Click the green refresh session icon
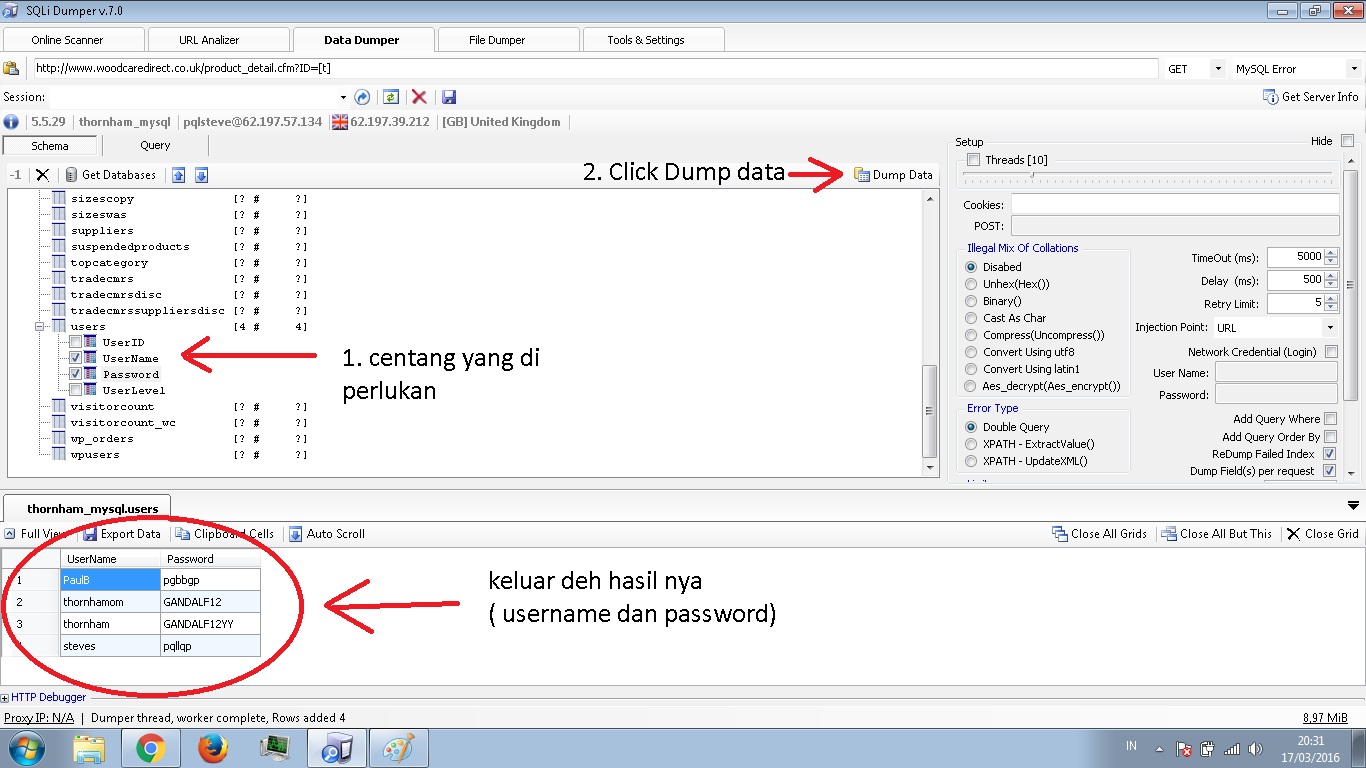1366x768 pixels. coord(391,97)
